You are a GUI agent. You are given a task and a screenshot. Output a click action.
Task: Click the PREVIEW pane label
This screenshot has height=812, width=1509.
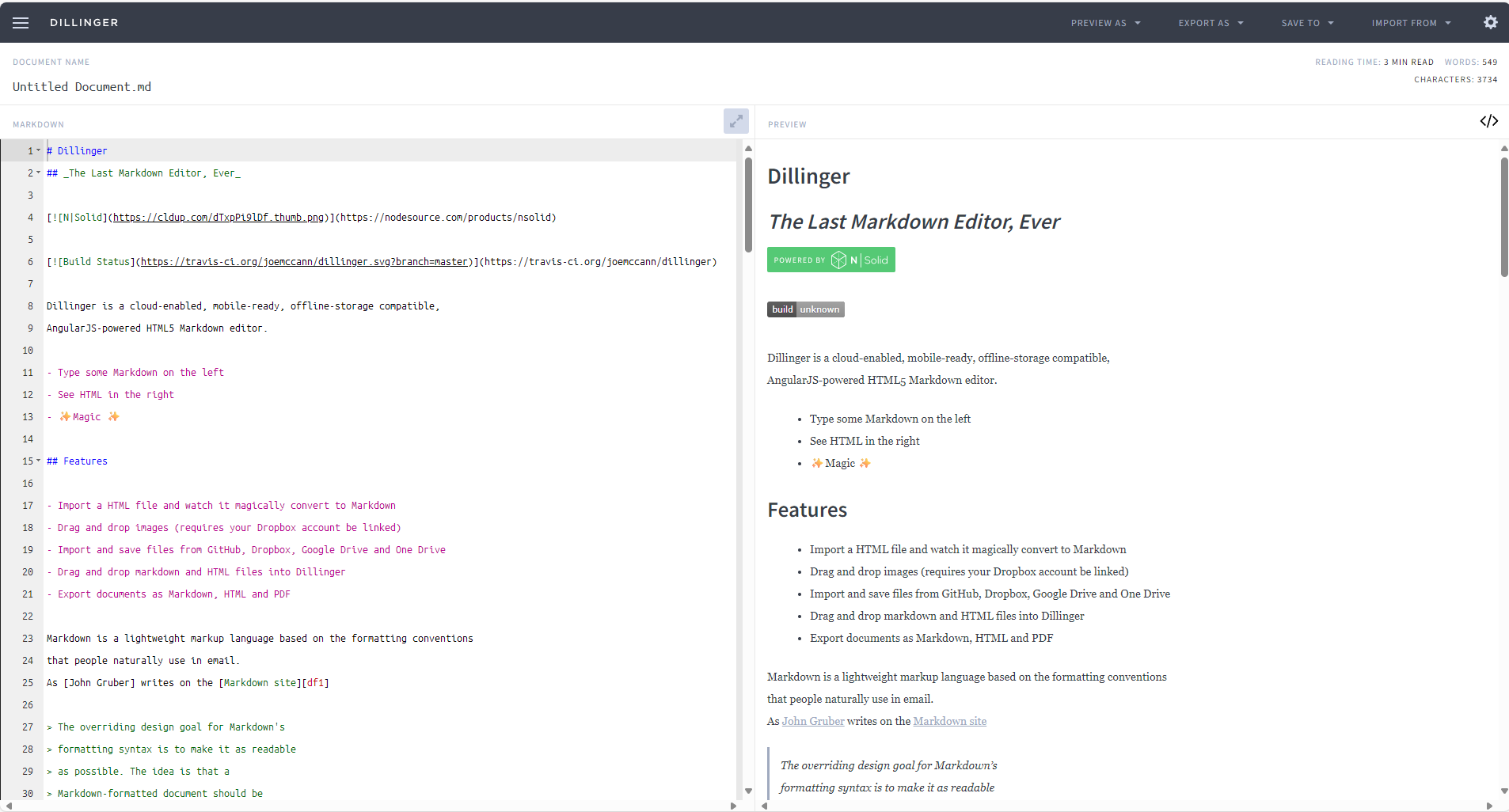[787, 124]
